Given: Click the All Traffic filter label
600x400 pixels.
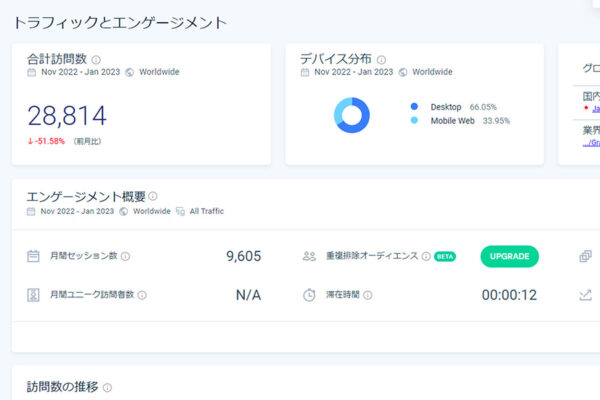Looking at the screenshot, I should (207, 211).
